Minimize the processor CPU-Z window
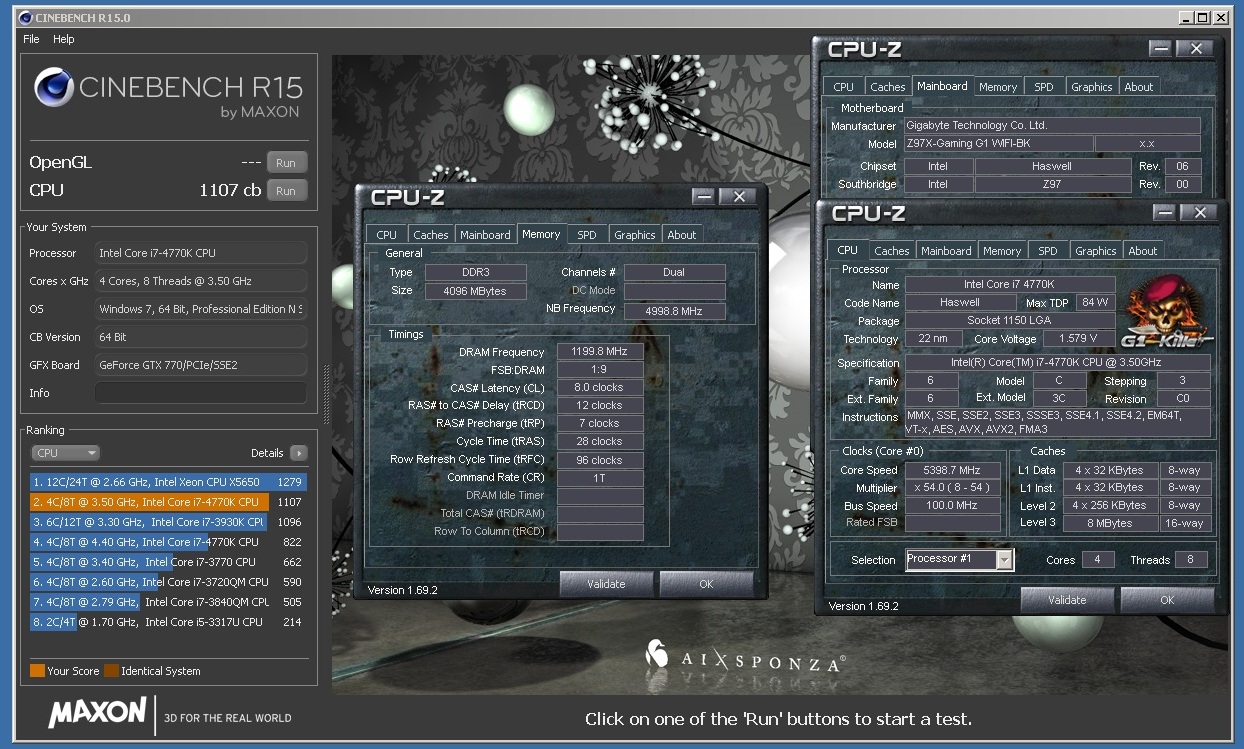Image resolution: width=1244 pixels, height=749 pixels. click(1164, 212)
